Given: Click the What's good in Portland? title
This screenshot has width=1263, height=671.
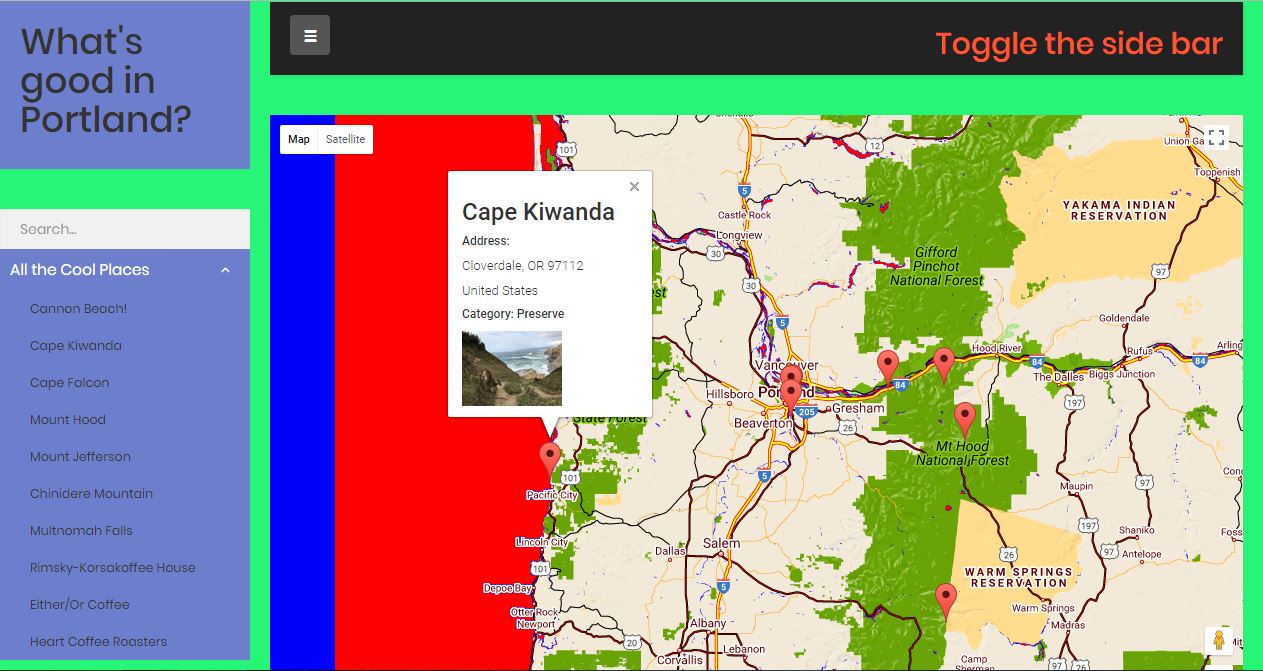Looking at the screenshot, I should pos(106,81).
